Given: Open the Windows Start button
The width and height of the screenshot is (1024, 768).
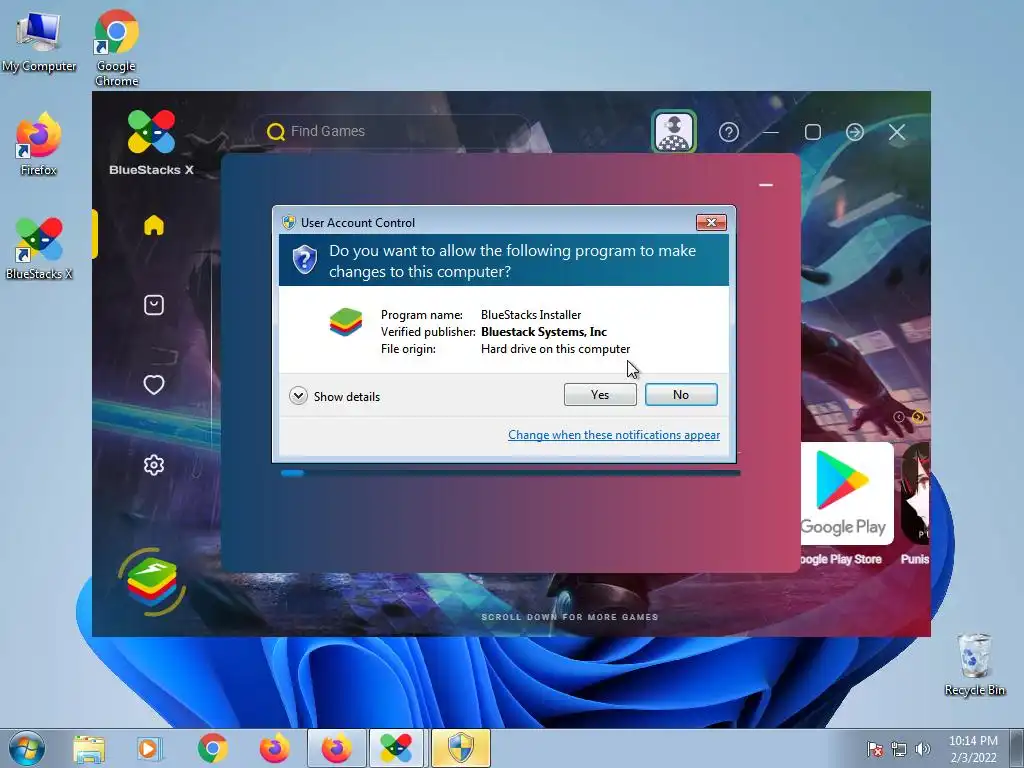Looking at the screenshot, I should point(27,748).
